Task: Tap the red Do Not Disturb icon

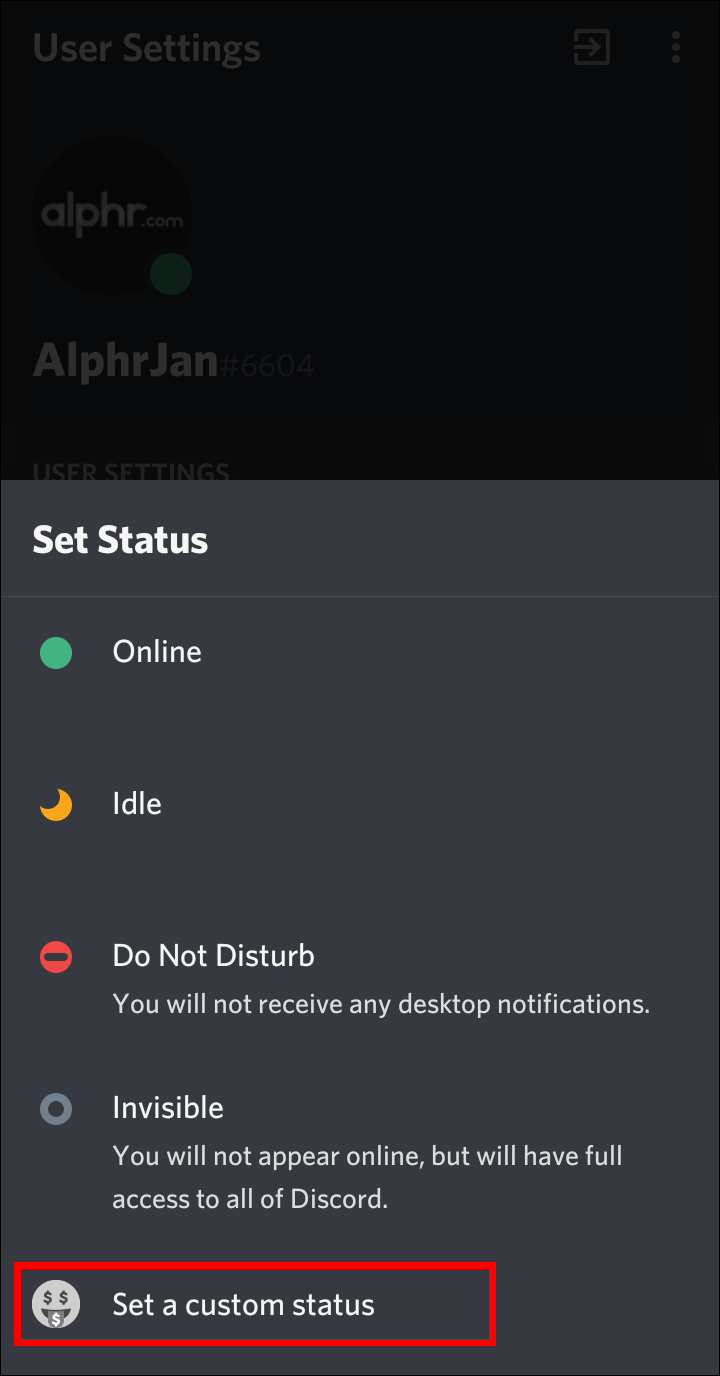Action: tap(56, 958)
